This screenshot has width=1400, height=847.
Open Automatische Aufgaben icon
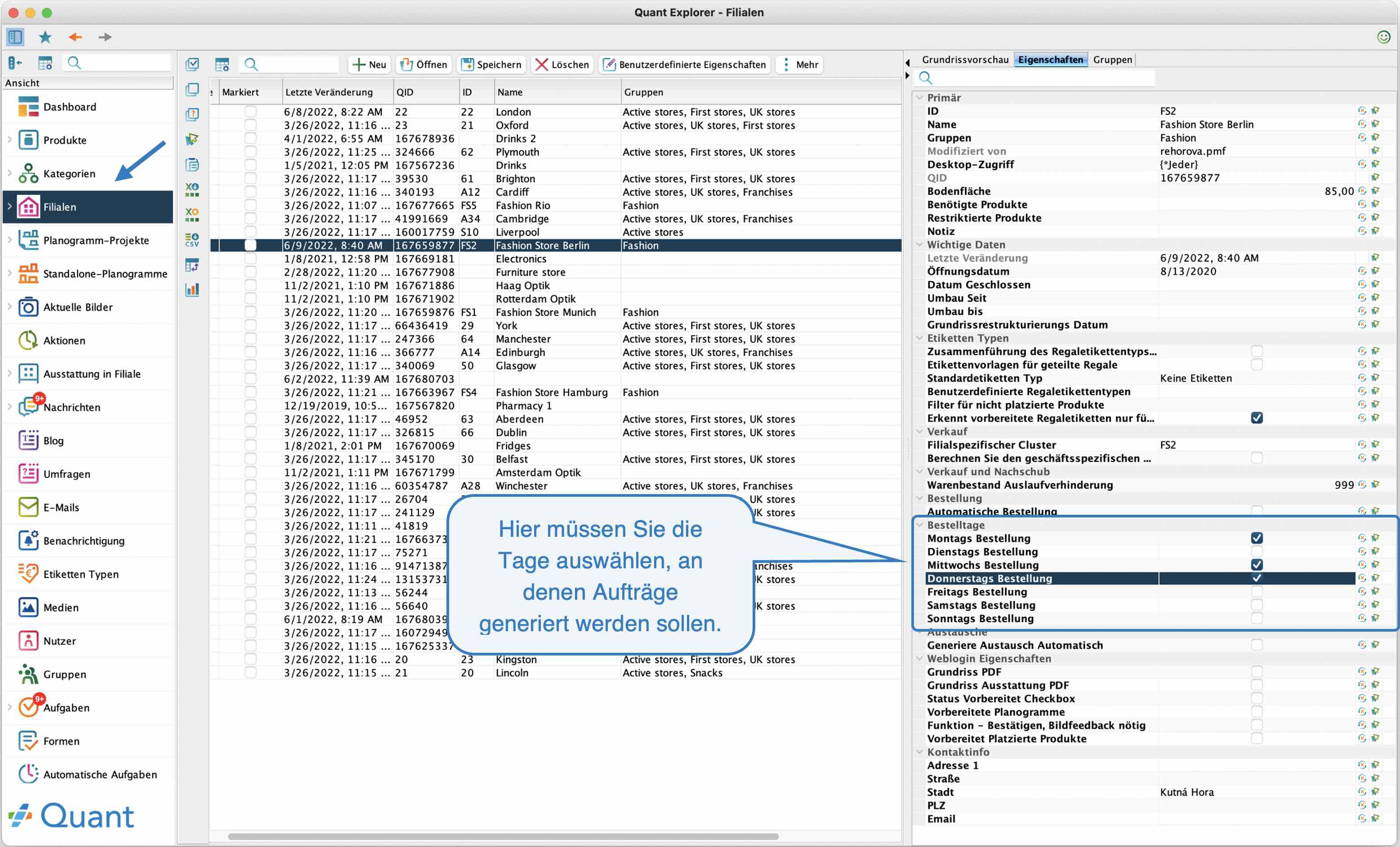[28, 774]
